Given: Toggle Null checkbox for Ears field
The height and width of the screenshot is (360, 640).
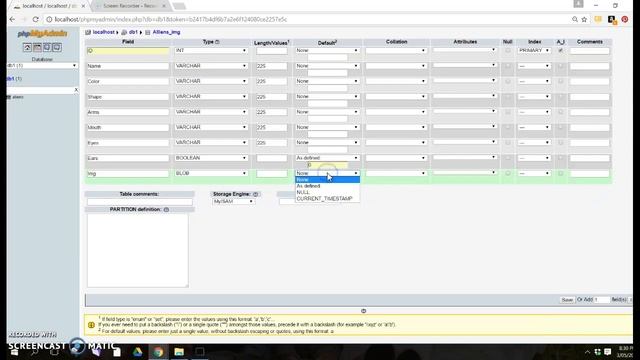Looking at the screenshot, I should (x=508, y=158).
